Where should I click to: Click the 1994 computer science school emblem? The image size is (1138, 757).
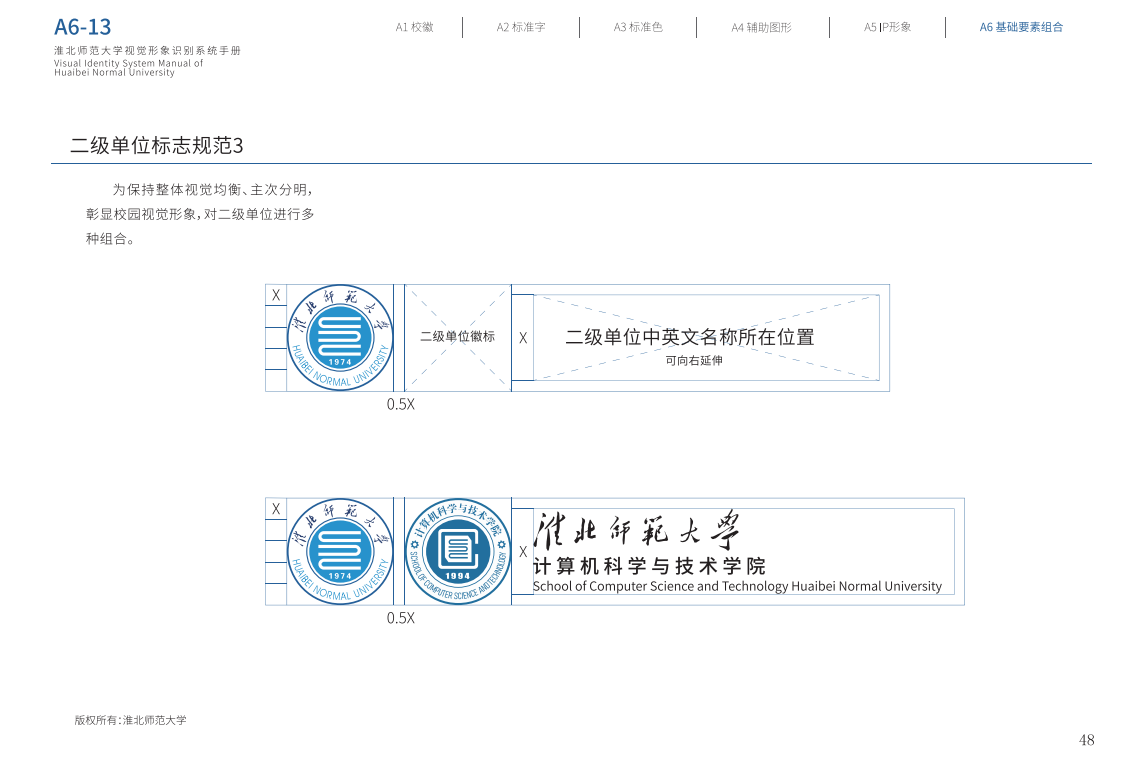tap(458, 552)
